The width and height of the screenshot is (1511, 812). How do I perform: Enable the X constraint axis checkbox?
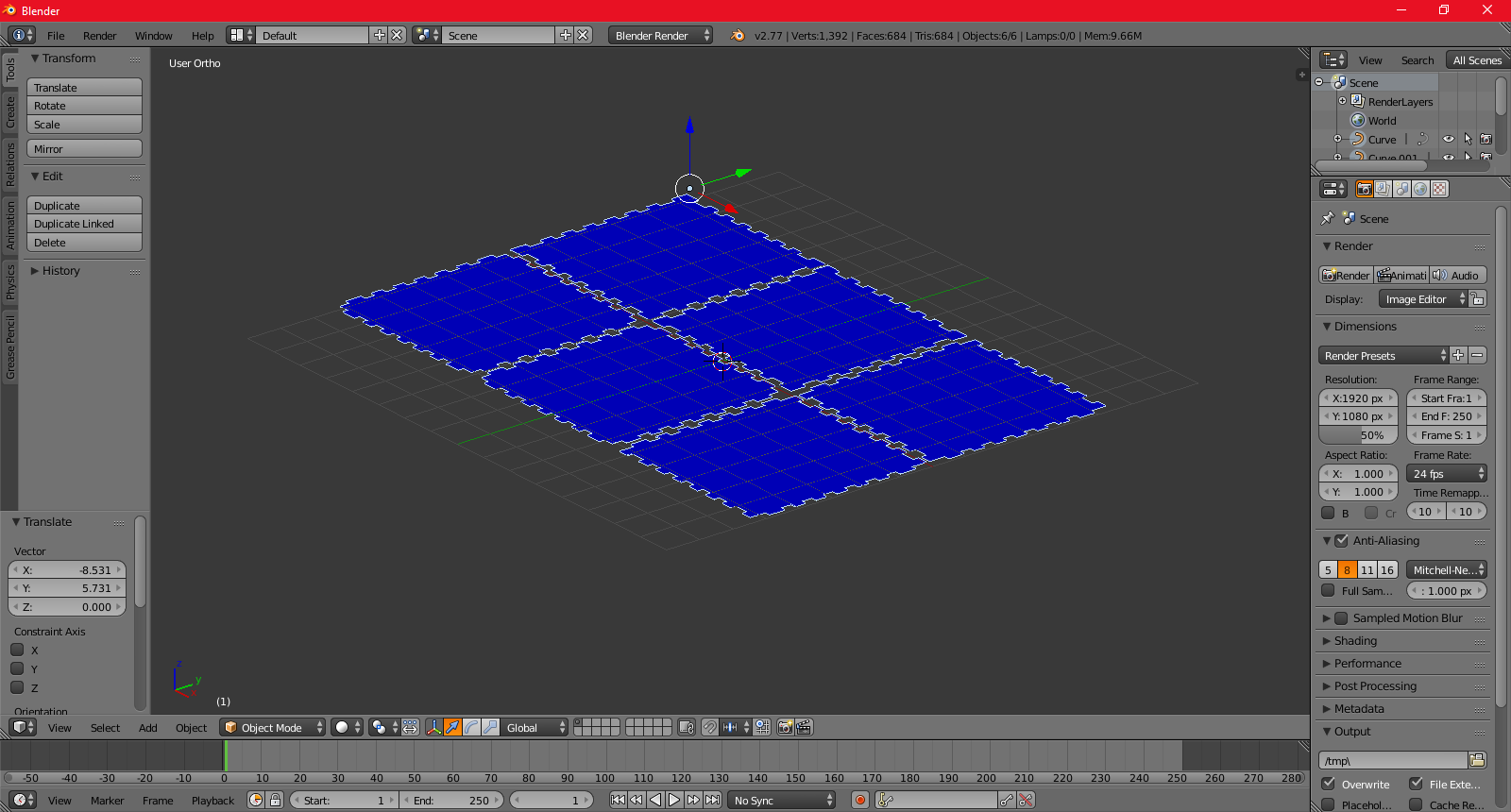[x=17, y=650]
